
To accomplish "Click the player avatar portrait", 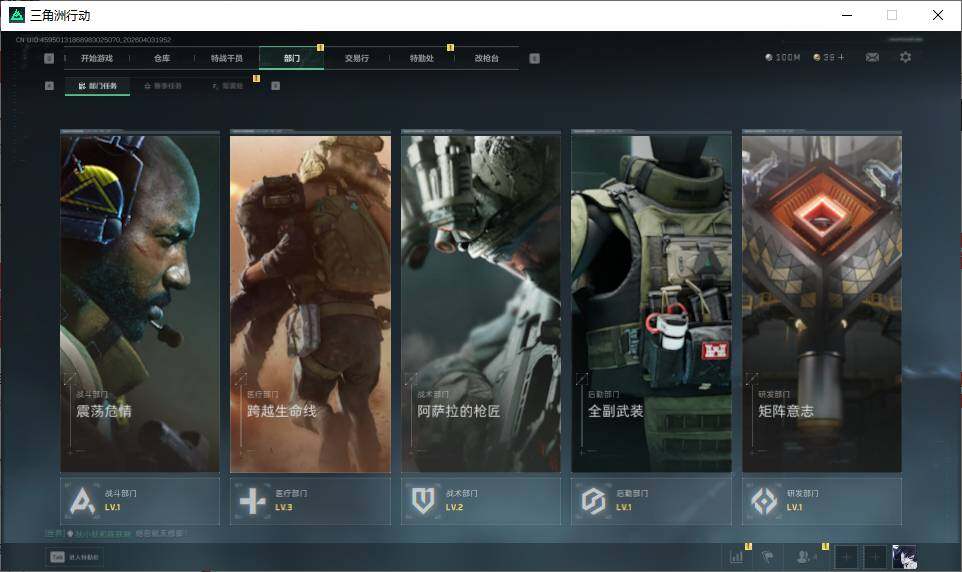I will coord(904,556).
